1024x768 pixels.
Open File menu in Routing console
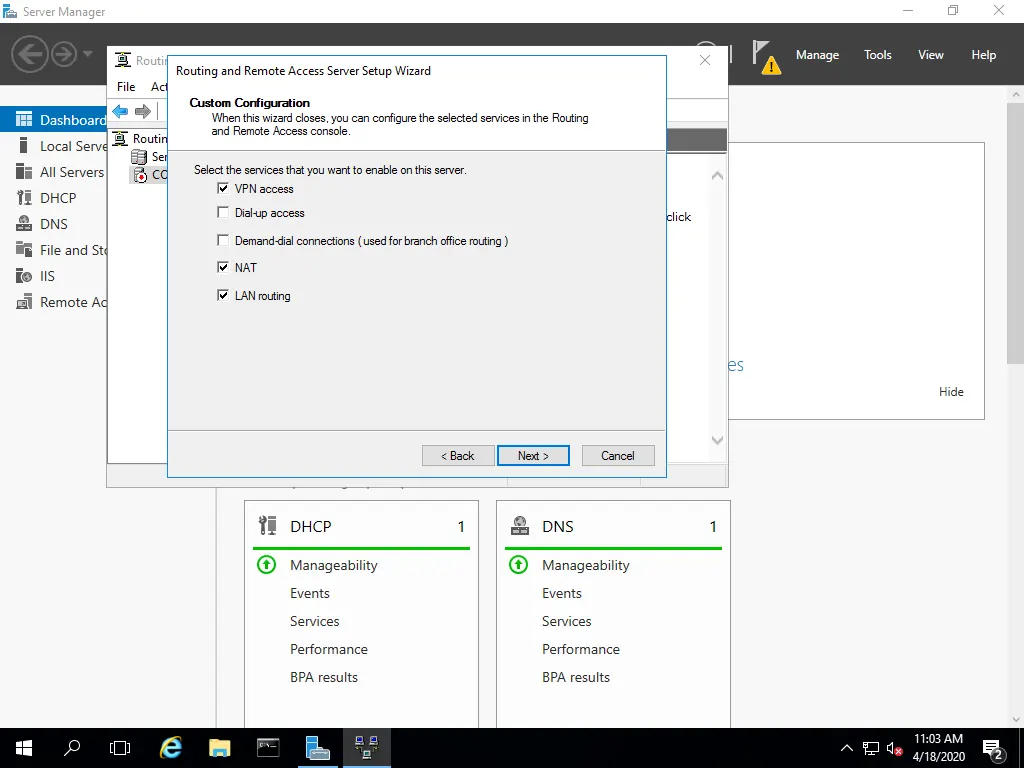point(126,86)
